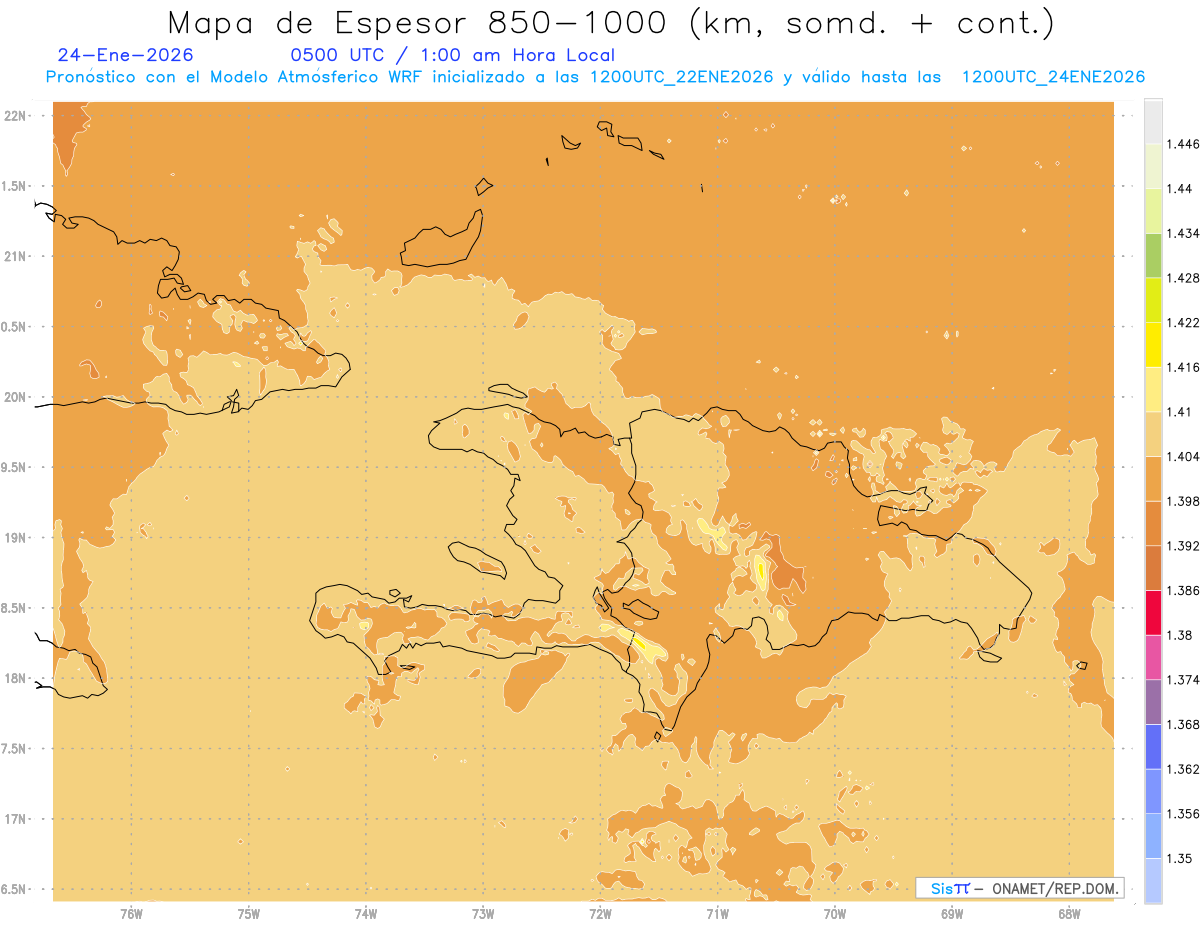Click the '7.5N' latitude label
The width and height of the screenshot is (1200, 927).
pyautogui.click(x=15, y=749)
